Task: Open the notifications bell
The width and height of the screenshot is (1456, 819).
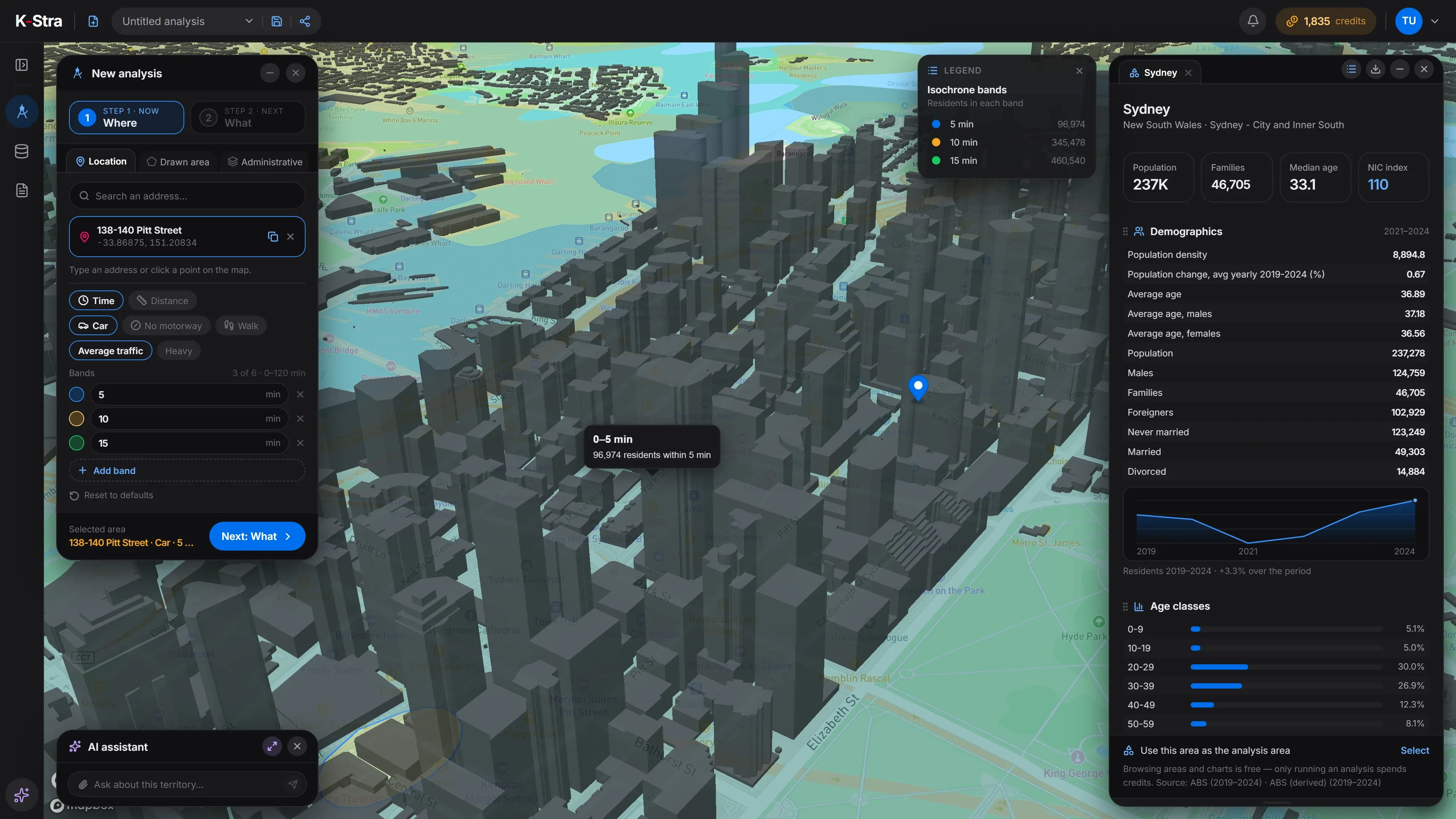Action: [x=1252, y=21]
